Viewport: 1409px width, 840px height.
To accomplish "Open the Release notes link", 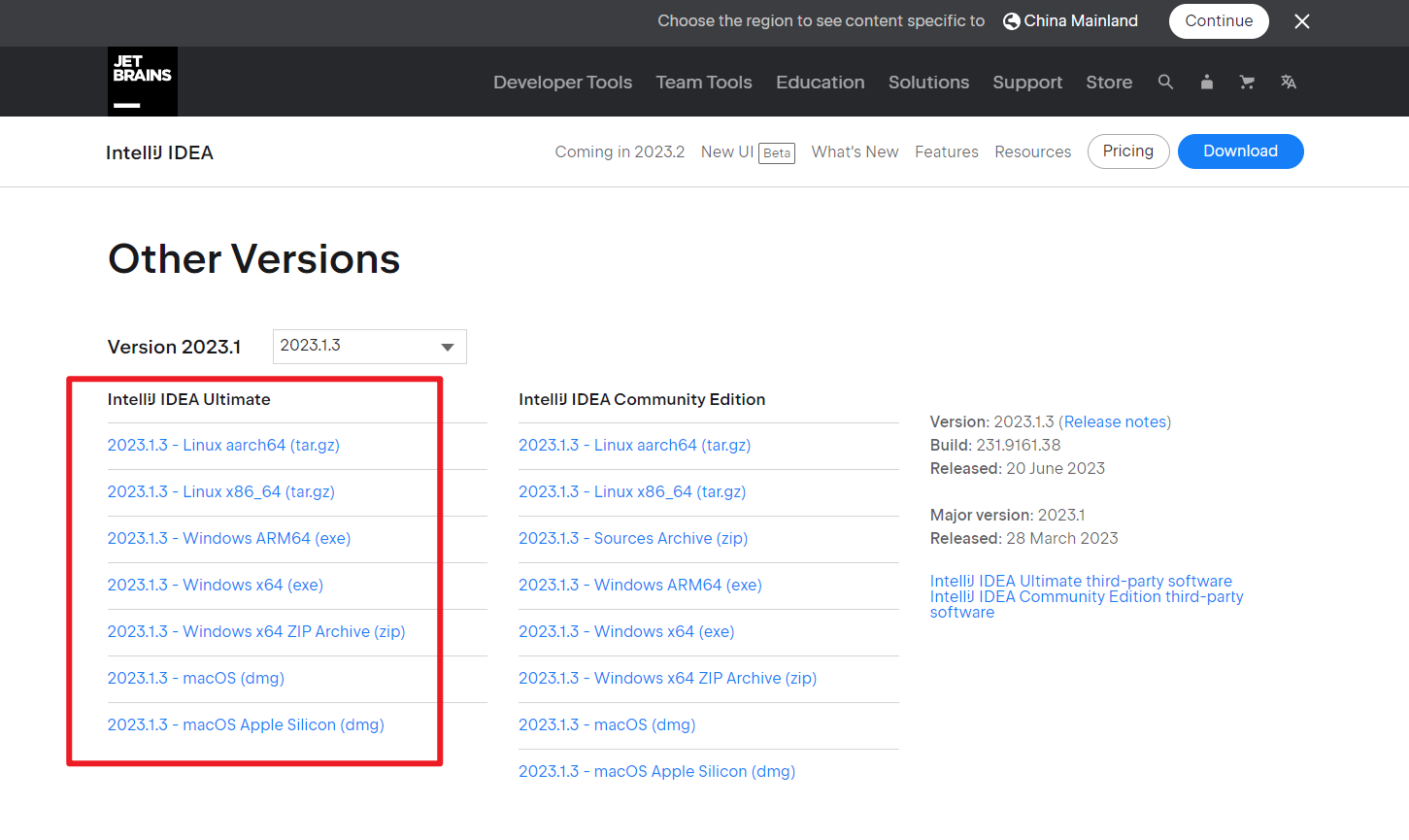I will point(1115,422).
